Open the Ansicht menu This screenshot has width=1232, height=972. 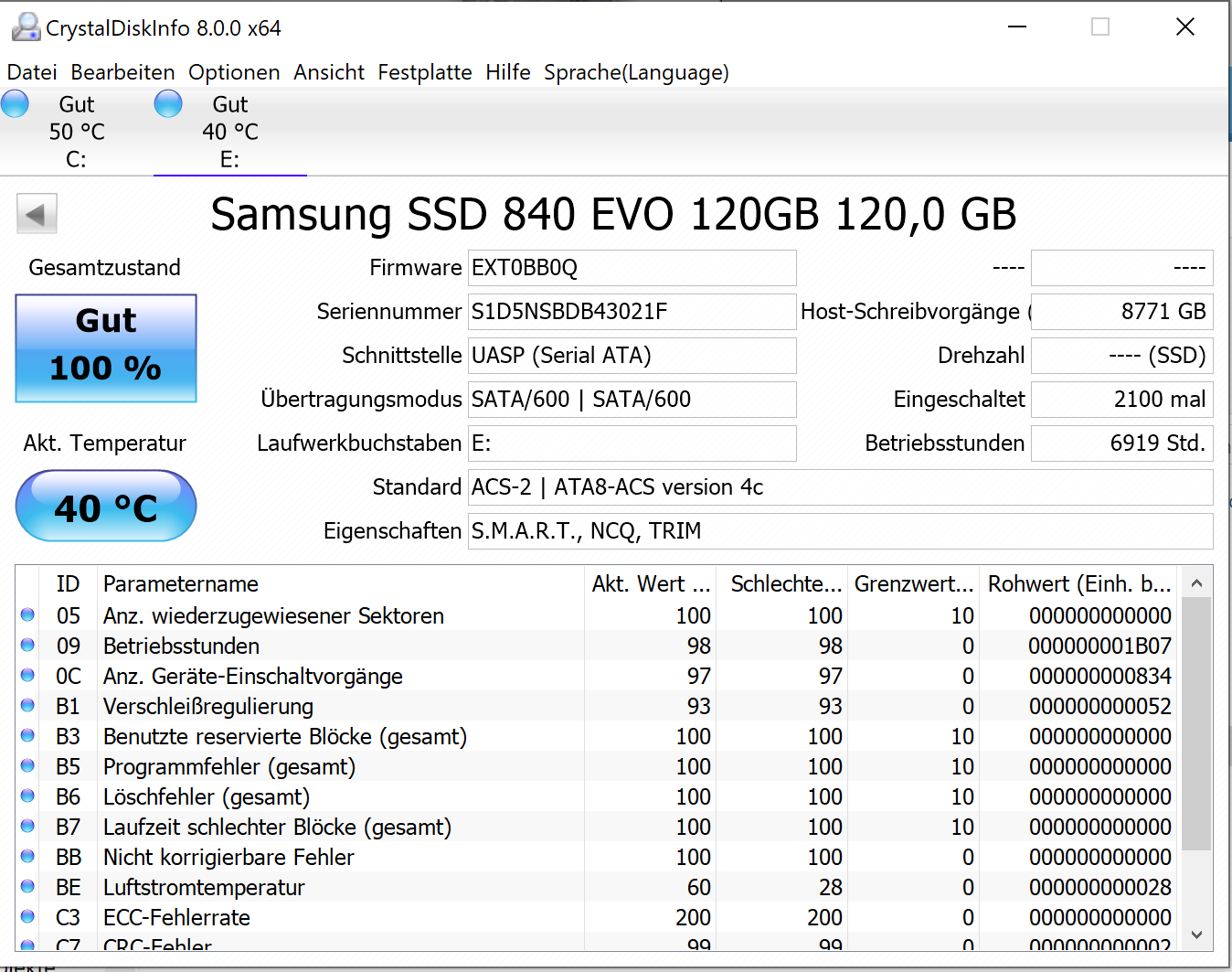coord(329,72)
